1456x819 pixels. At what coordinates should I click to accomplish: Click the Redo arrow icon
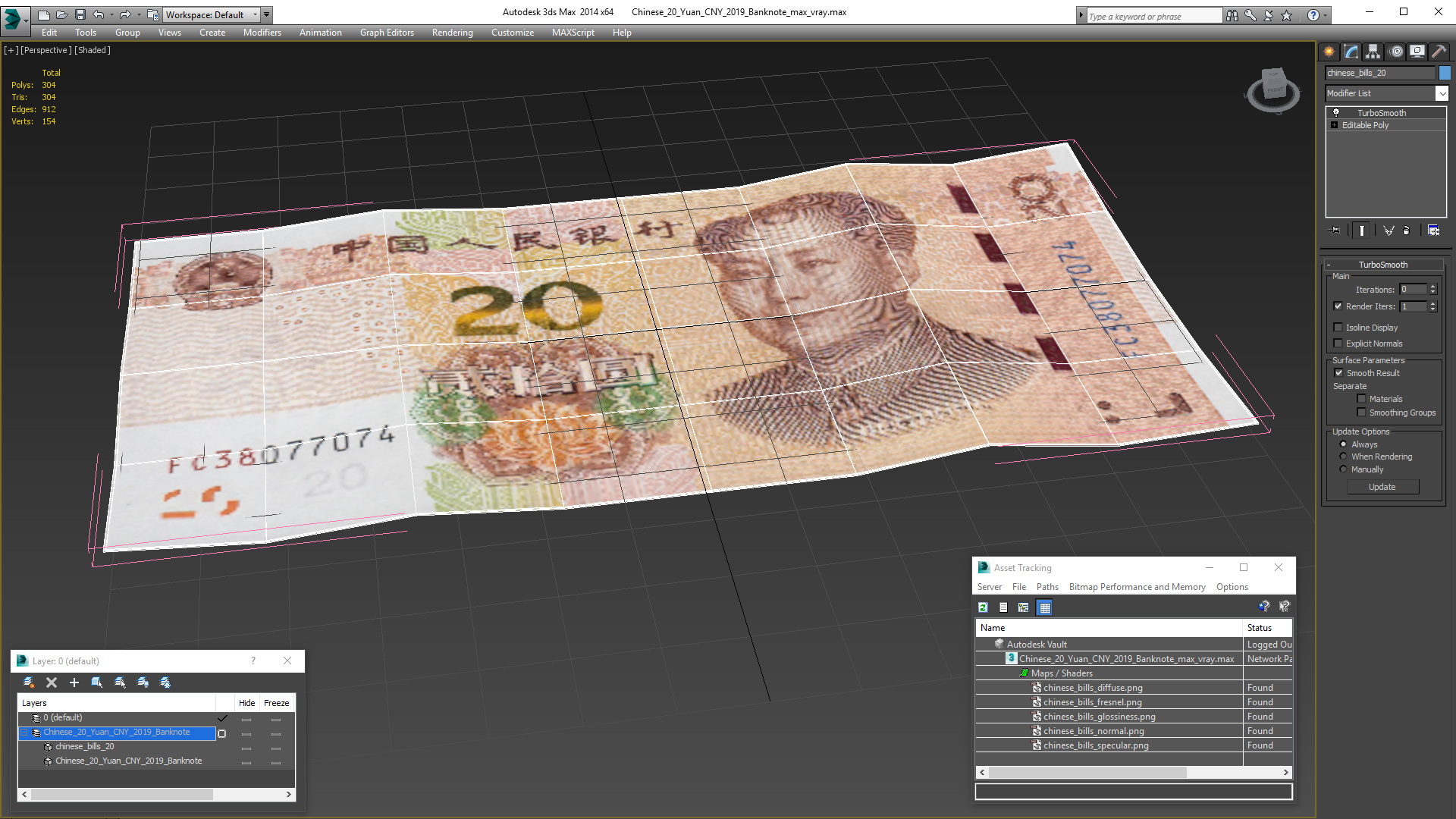click(124, 14)
